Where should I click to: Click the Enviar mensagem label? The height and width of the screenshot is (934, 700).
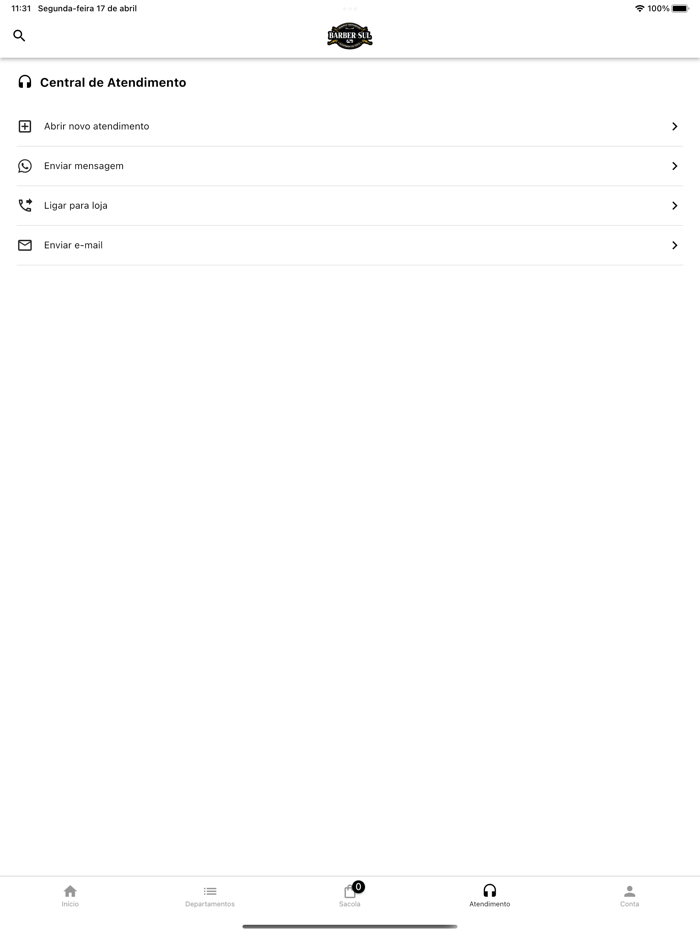click(x=84, y=166)
